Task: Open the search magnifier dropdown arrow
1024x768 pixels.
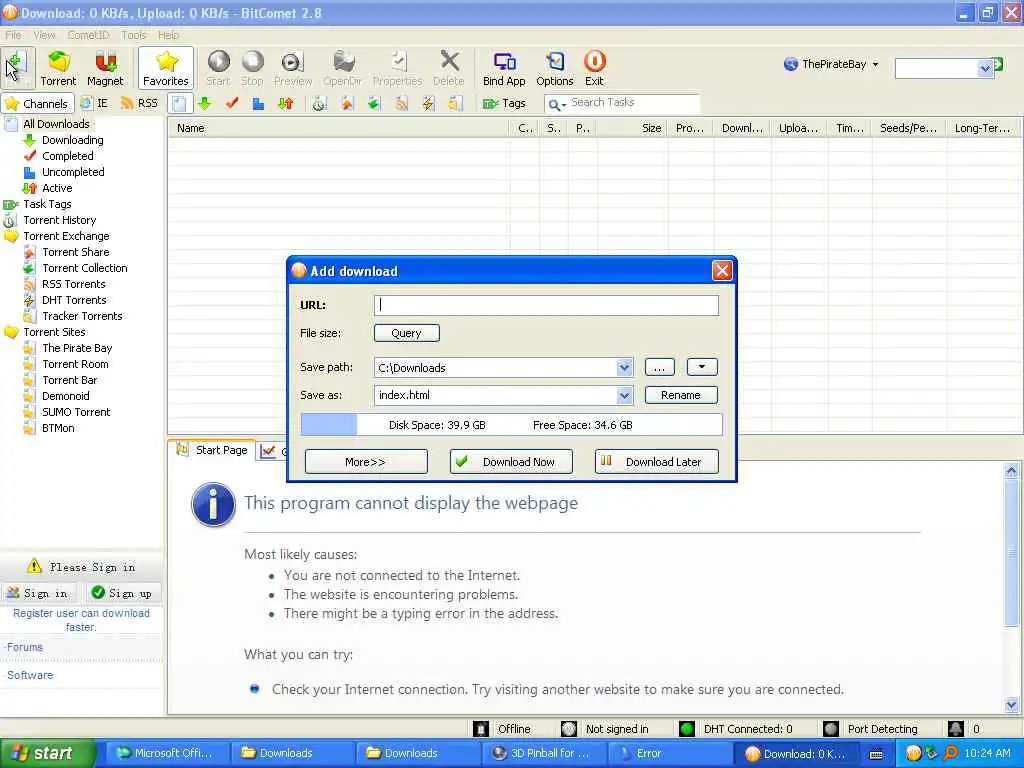Action: point(564,104)
